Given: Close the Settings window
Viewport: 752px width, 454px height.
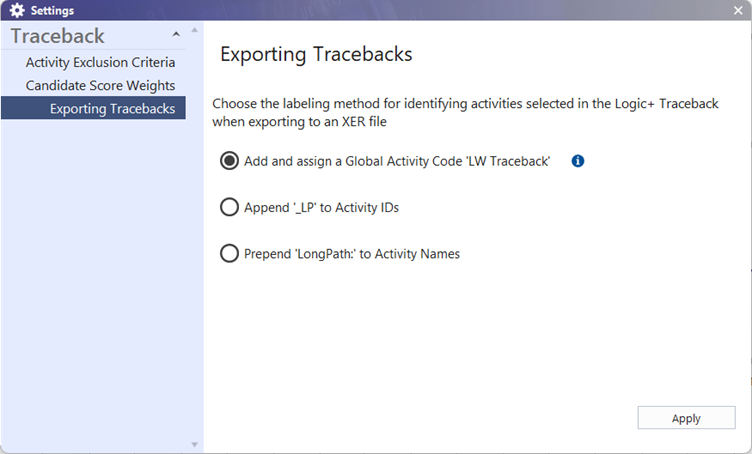Looking at the screenshot, I should [x=738, y=10].
